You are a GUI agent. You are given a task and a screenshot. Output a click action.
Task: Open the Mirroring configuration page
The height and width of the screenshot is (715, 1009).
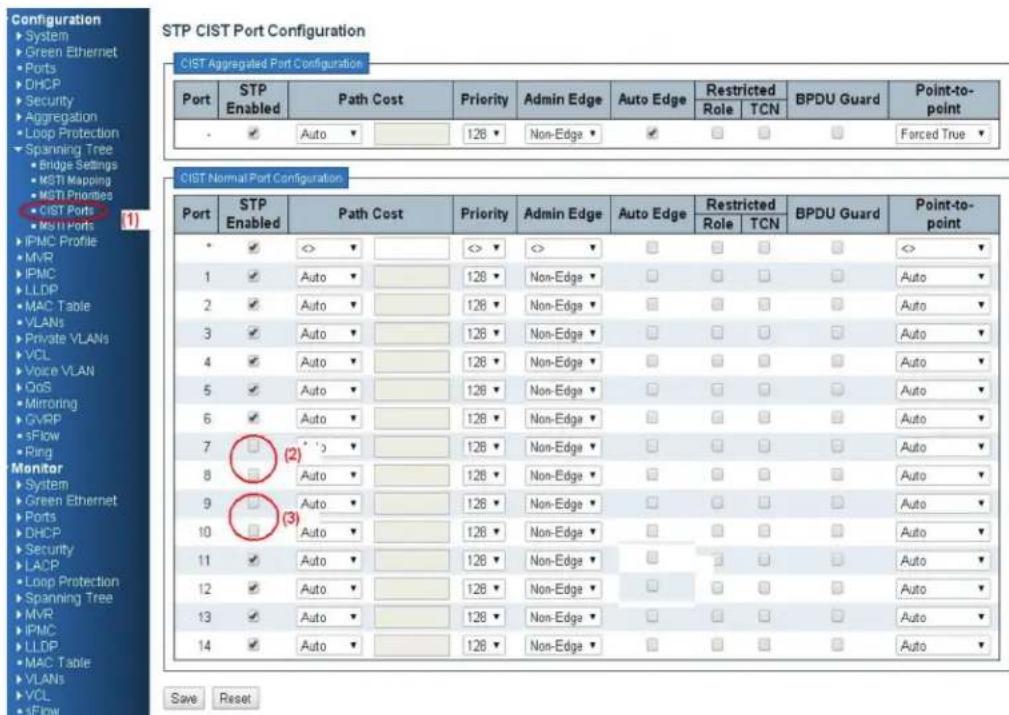51,404
